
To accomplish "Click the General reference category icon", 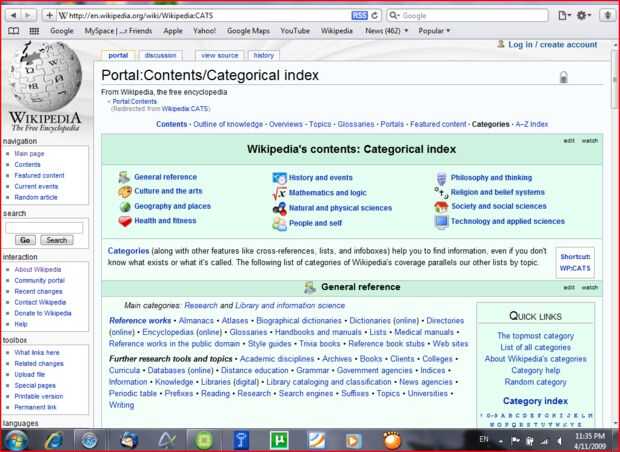I will (124, 177).
